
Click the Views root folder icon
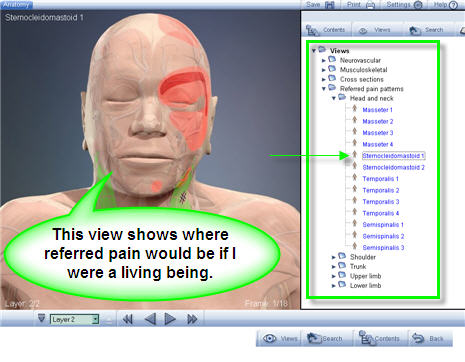coord(322,50)
